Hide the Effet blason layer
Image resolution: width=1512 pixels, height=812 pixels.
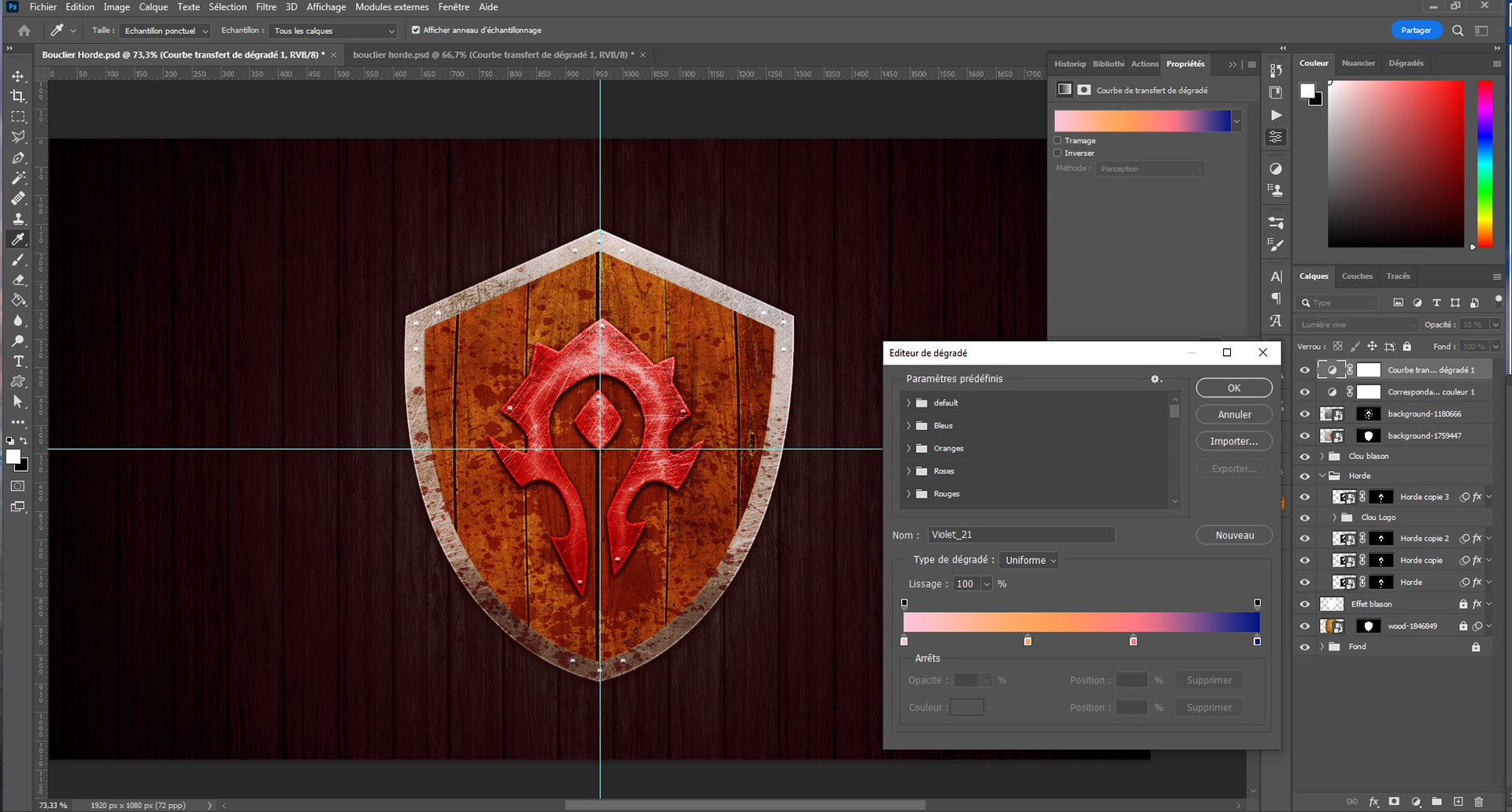pyautogui.click(x=1305, y=605)
